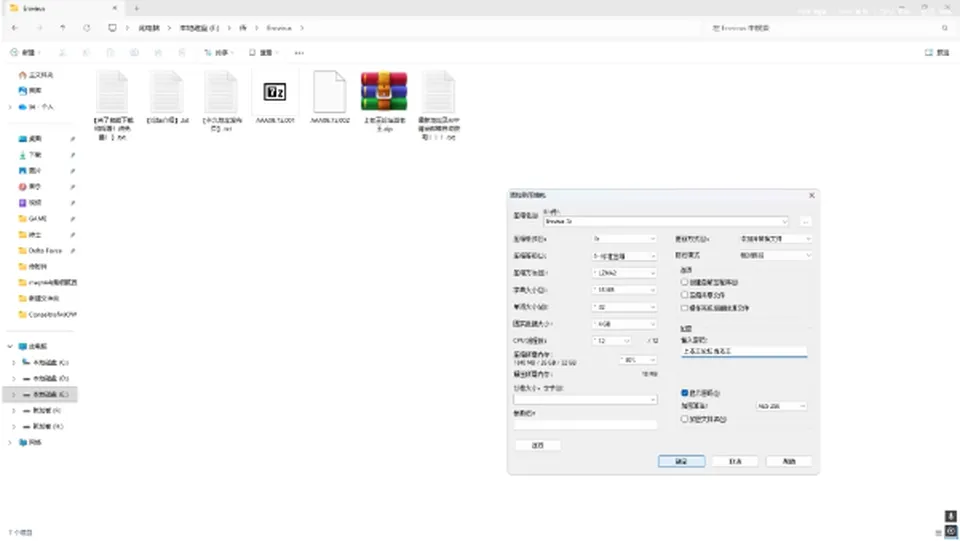Select the 7z archive file AAA06.7z.001
960x541 pixels.
coord(275,97)
